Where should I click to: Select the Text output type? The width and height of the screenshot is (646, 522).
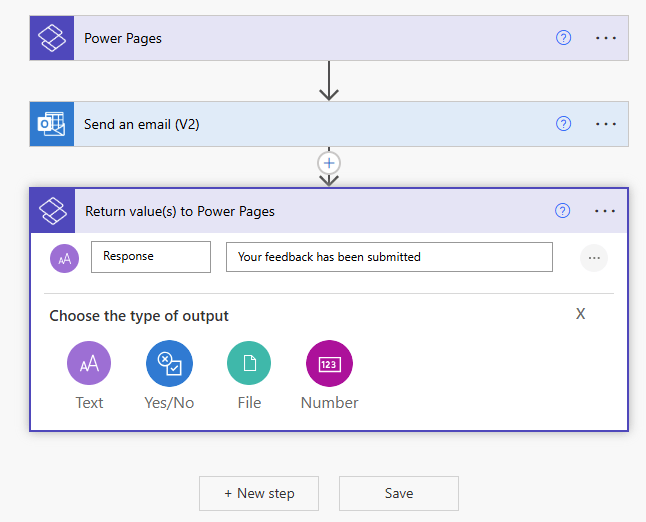(x=89, y=364)
